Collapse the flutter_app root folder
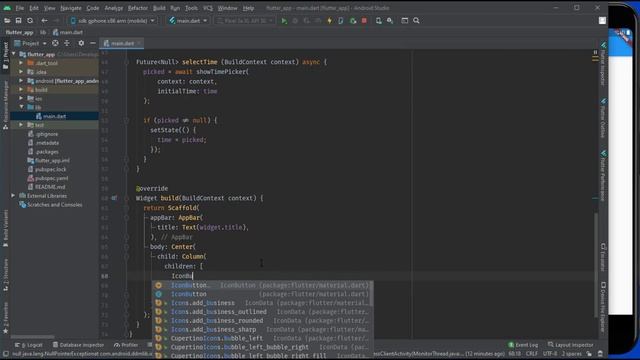This screenshot has width=640, height=360. coord(14,54)
